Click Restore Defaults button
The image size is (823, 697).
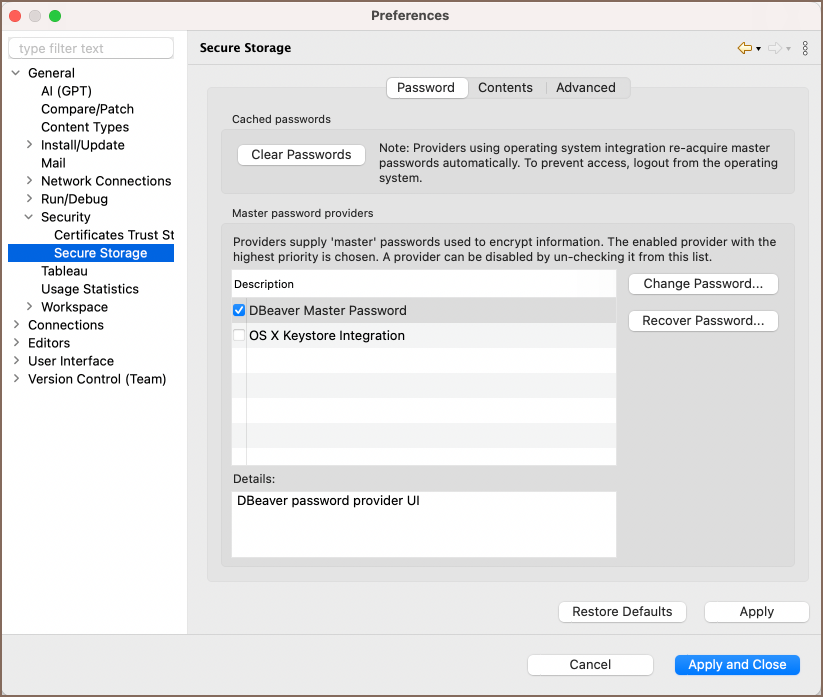(x=622, y=612)
